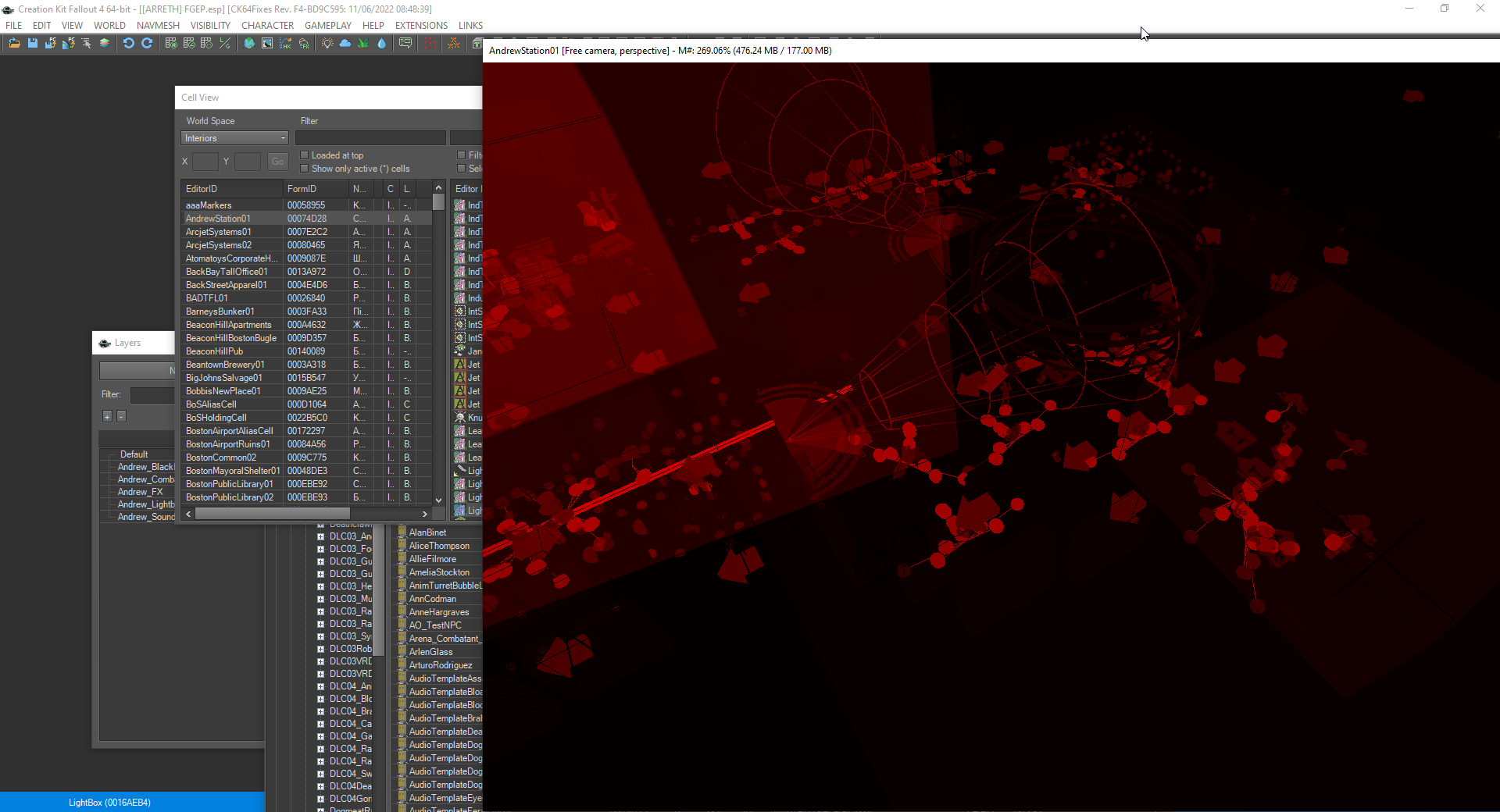Expand the DLC04_Ca tree node

point(320,724)
